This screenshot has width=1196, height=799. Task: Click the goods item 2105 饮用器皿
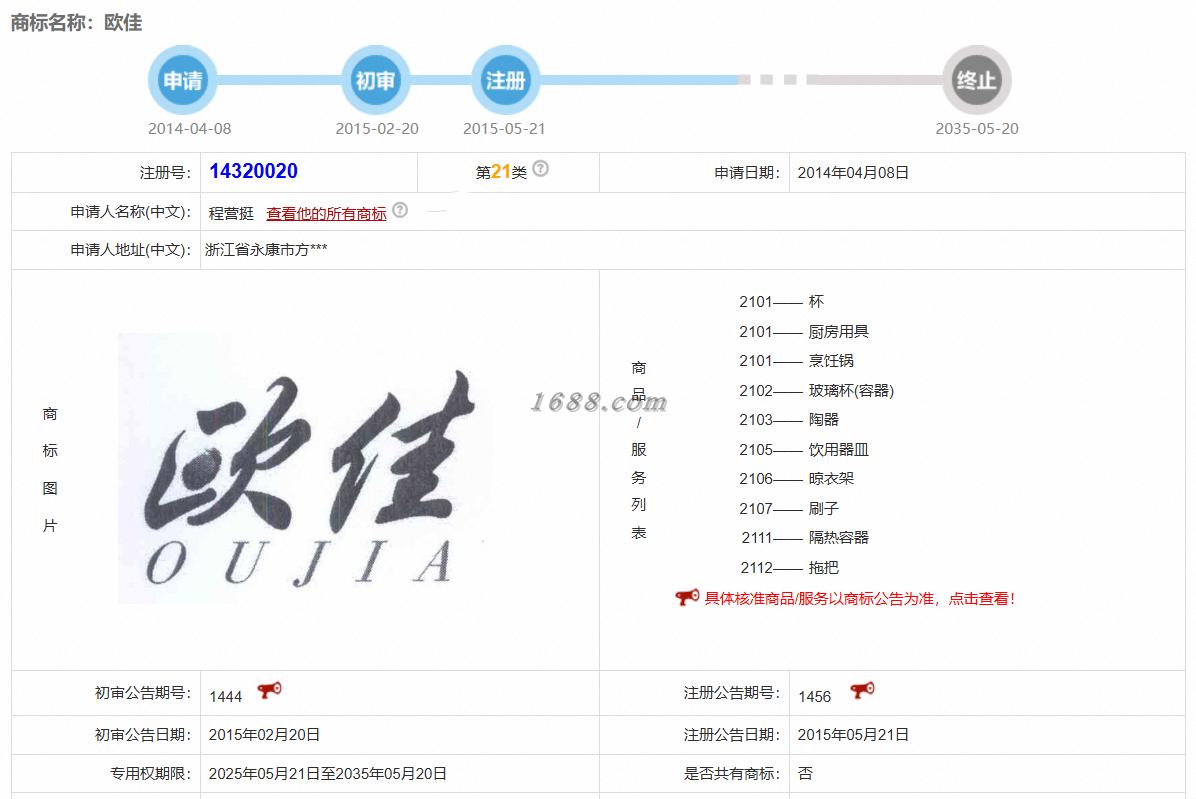[804, 450]
